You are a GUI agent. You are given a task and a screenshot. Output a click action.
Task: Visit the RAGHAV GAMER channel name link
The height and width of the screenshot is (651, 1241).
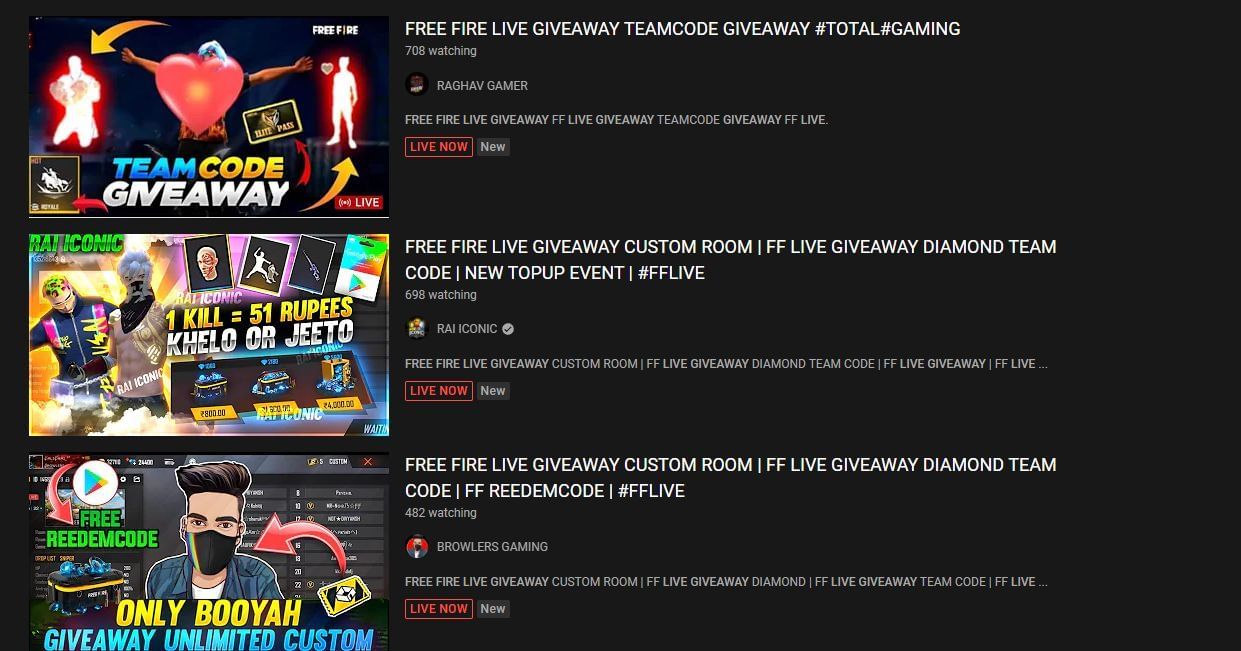[x=482, y=86]
